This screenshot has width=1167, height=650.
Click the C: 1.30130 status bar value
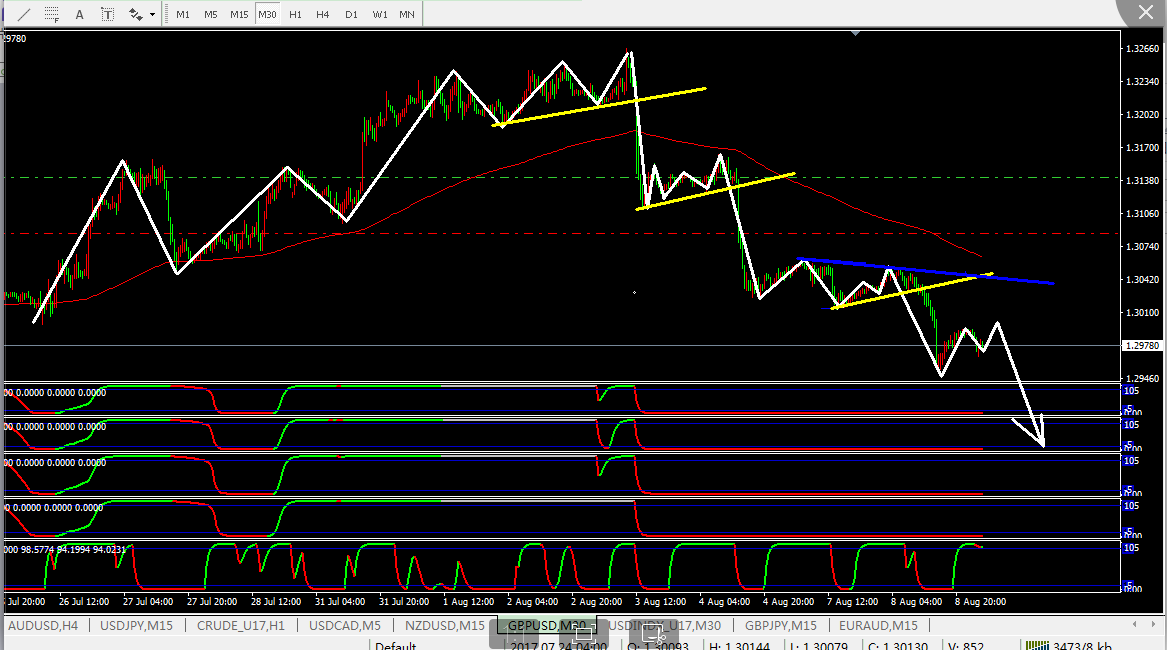pos(897,646)
